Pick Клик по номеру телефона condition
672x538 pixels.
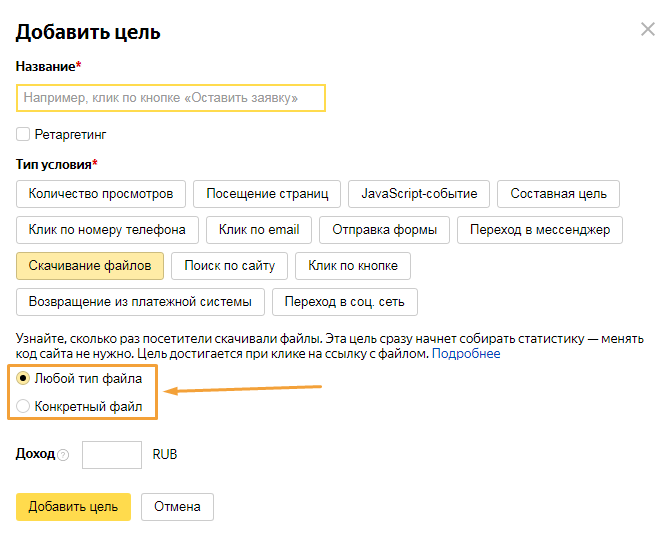point(107,230)
